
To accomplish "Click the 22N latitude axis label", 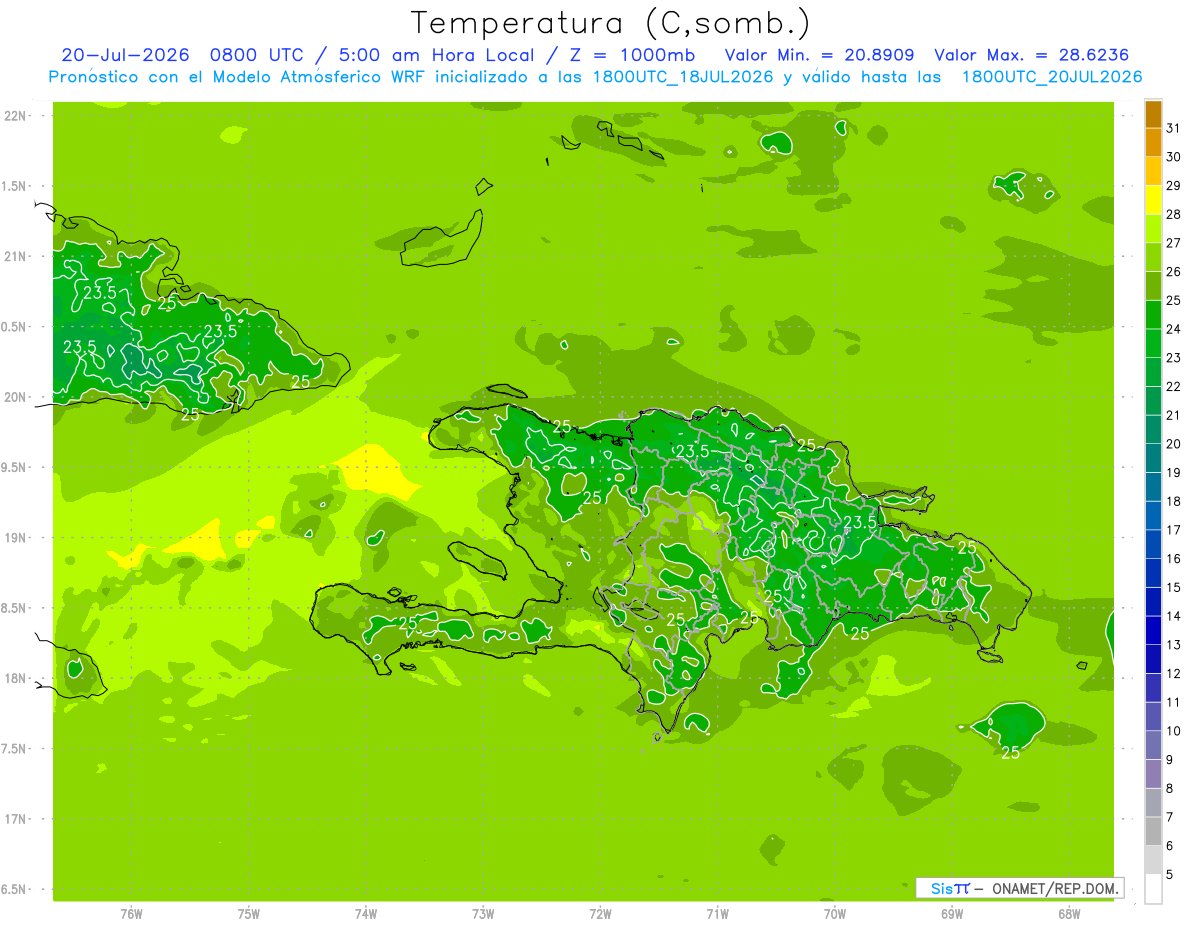I will (17, 116).
